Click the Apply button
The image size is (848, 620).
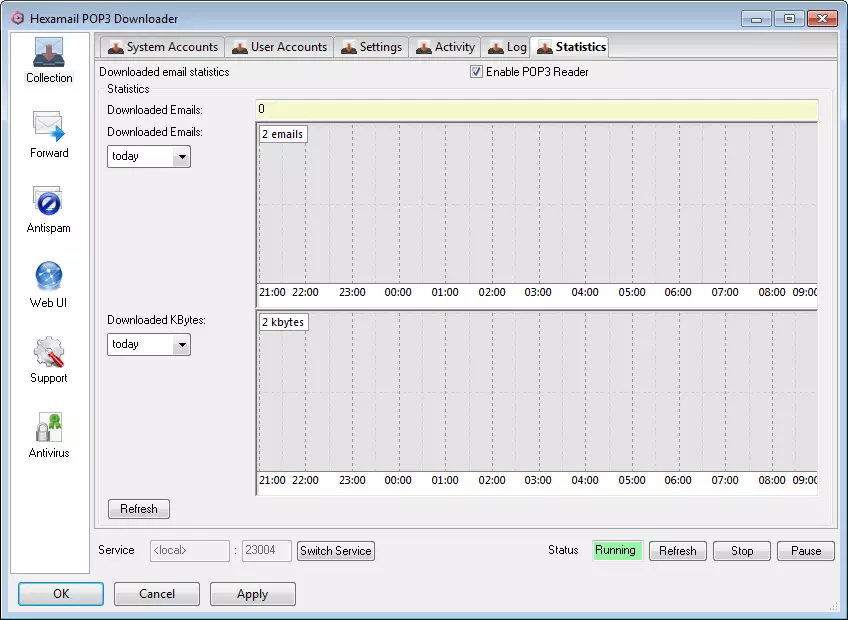click(x=252, y=594)
